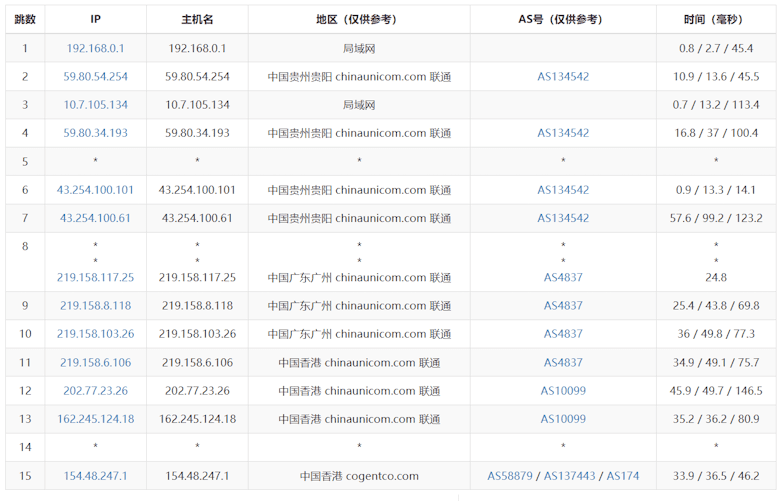The height and width of the screenshot is (501, 780).
Task: Open AS134542 link in hop 4 row
Action: (563, 133)
